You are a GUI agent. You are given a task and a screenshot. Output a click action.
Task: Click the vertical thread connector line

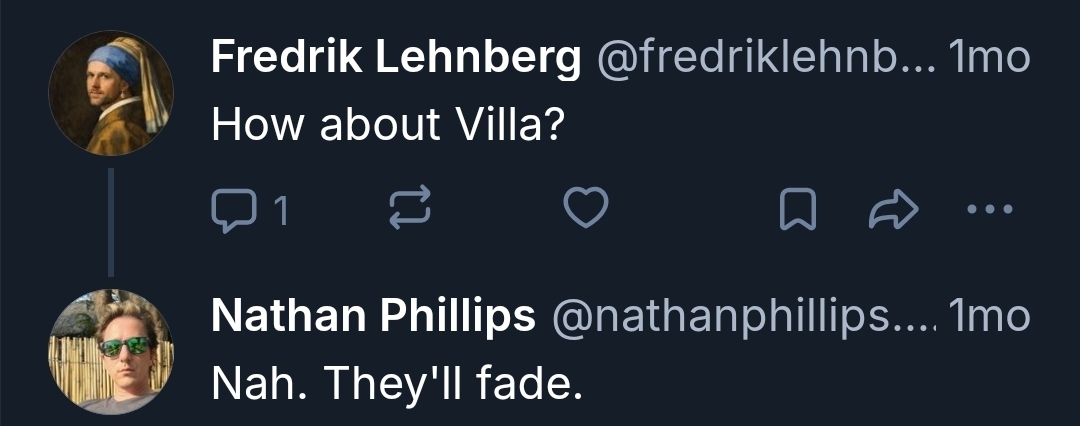pos(110,222)
